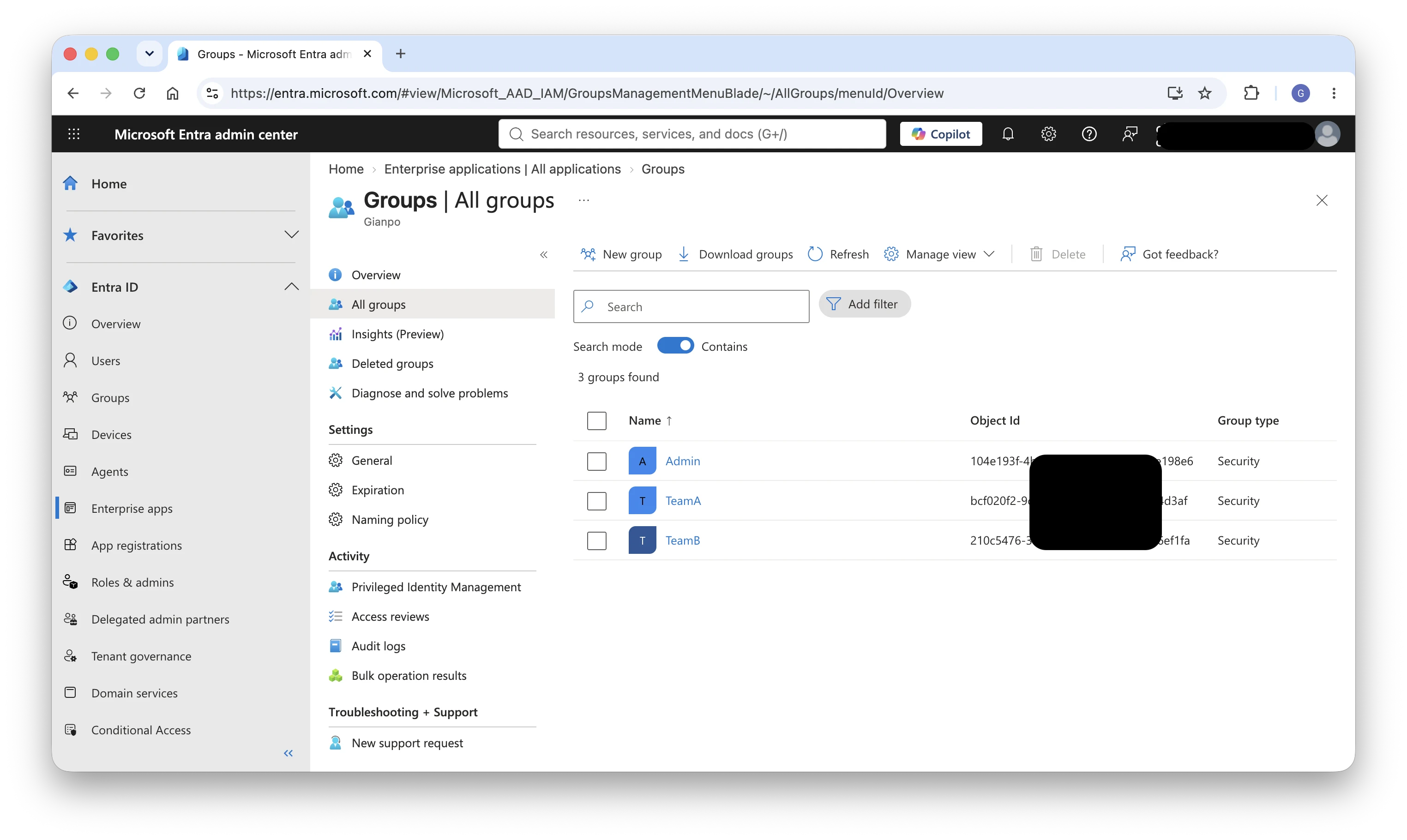The height and width of the screenshot is (840, 1407).
Task: Click the header feedback person icon
Action: coord(1130,134)
